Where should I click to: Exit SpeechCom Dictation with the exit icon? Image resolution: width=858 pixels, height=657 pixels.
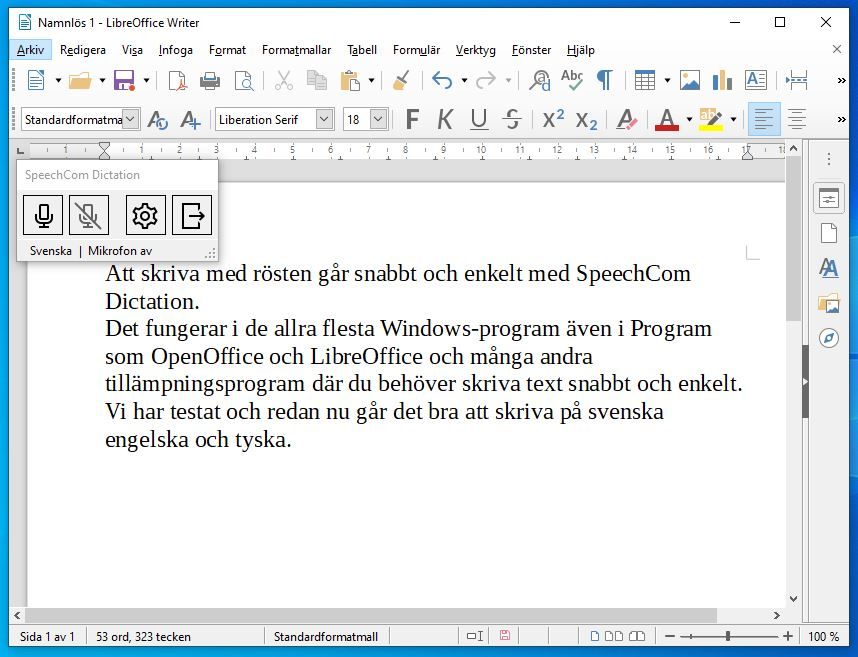[x=192, y=215]
